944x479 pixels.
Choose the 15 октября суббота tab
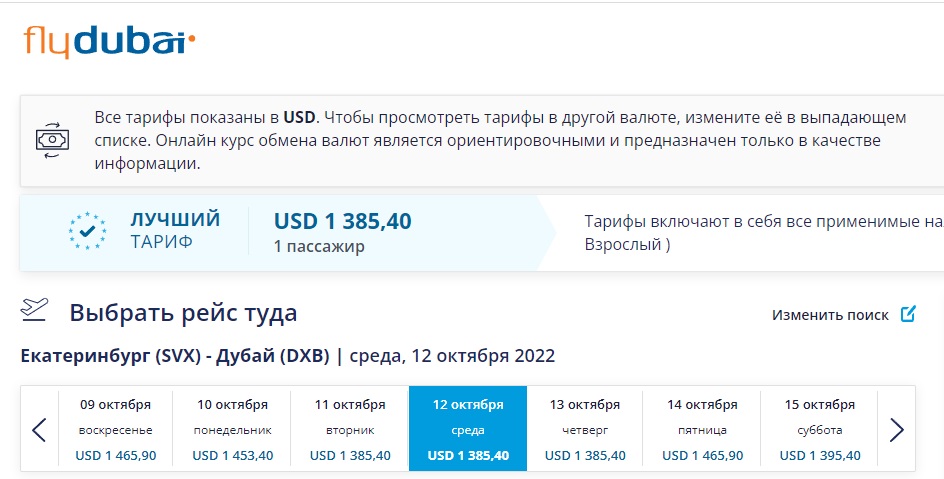click(819, 430)
